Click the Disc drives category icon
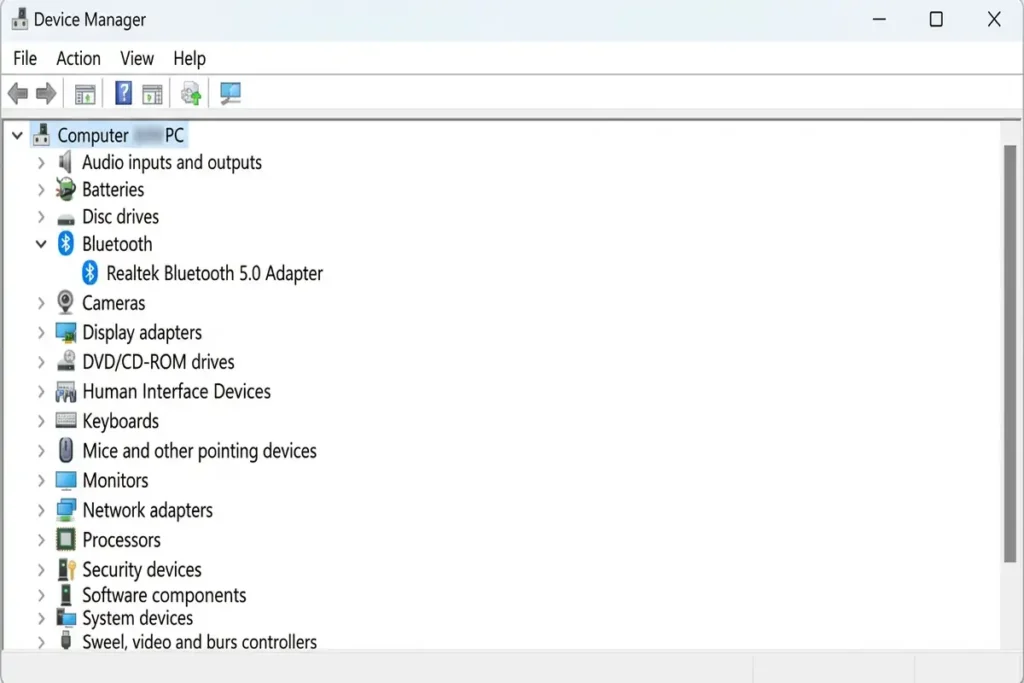 point(65,218)
